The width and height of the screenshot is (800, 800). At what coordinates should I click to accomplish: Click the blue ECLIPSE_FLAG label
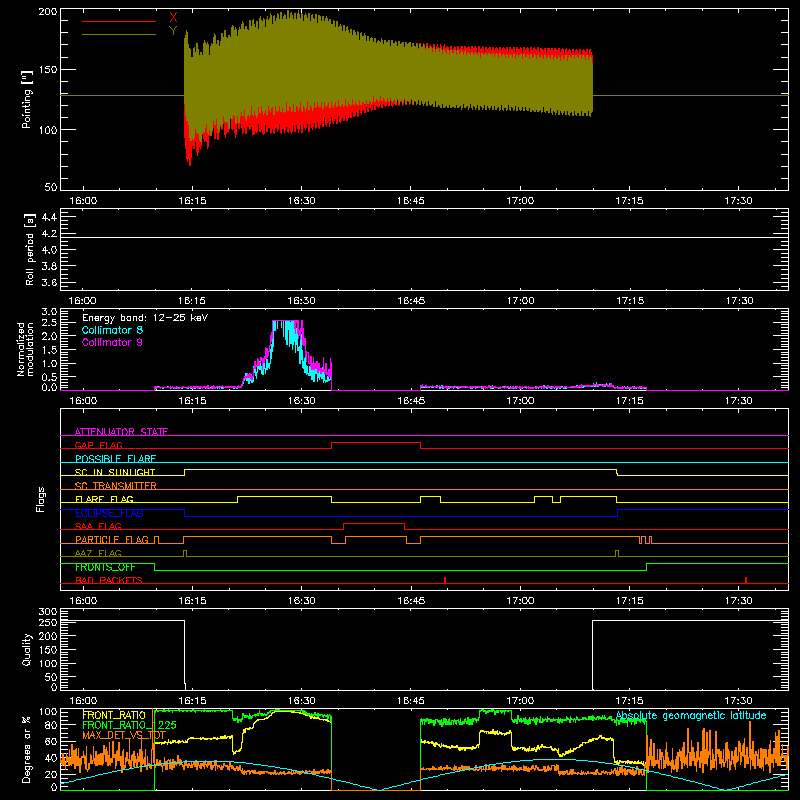109,513
